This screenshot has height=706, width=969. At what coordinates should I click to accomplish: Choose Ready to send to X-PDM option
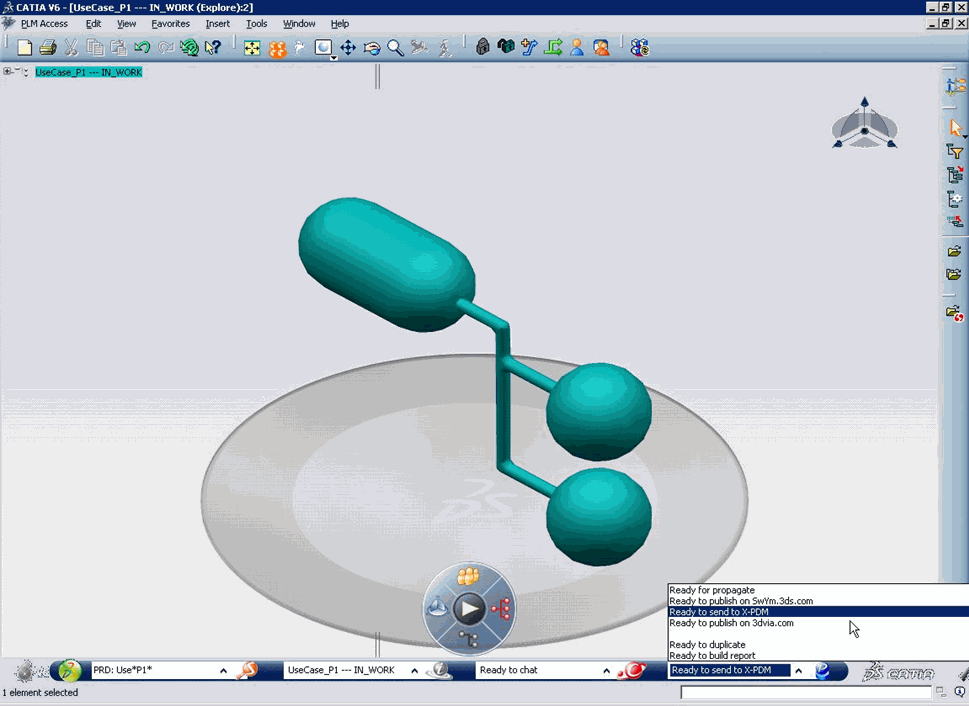[x=818, y=611]
